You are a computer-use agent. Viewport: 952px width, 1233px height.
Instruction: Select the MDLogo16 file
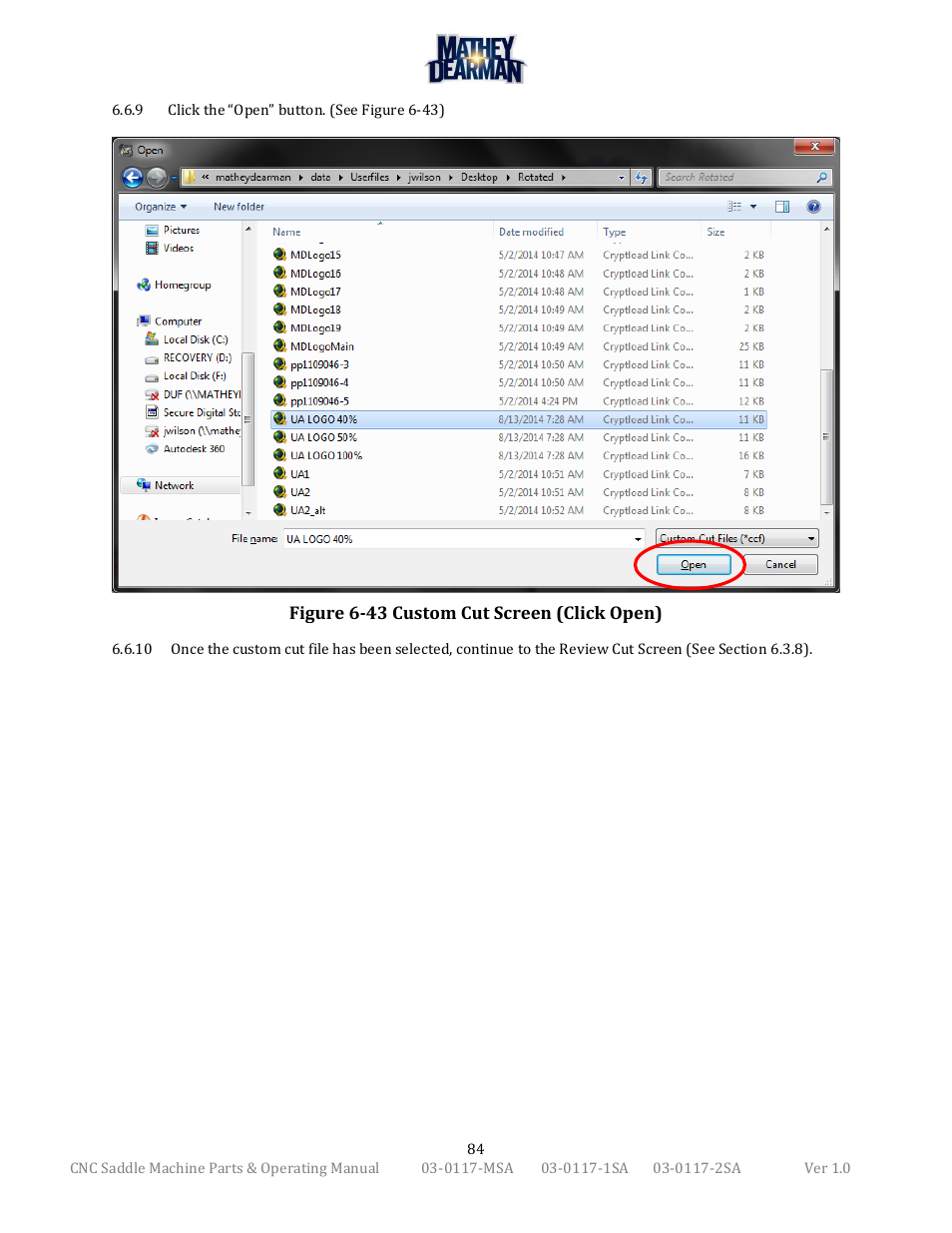point(518,274)
